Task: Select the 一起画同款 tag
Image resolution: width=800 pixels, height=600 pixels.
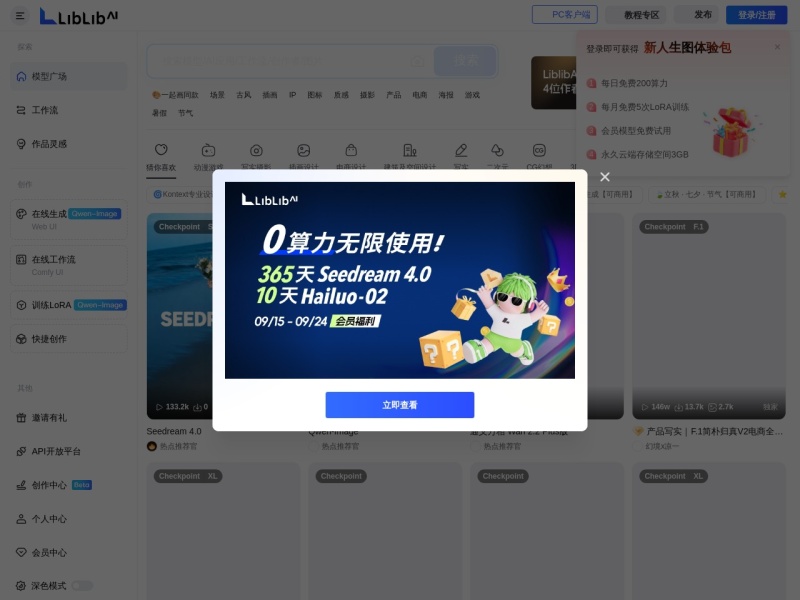Action: pyautogui.click(x=175, y=95)
